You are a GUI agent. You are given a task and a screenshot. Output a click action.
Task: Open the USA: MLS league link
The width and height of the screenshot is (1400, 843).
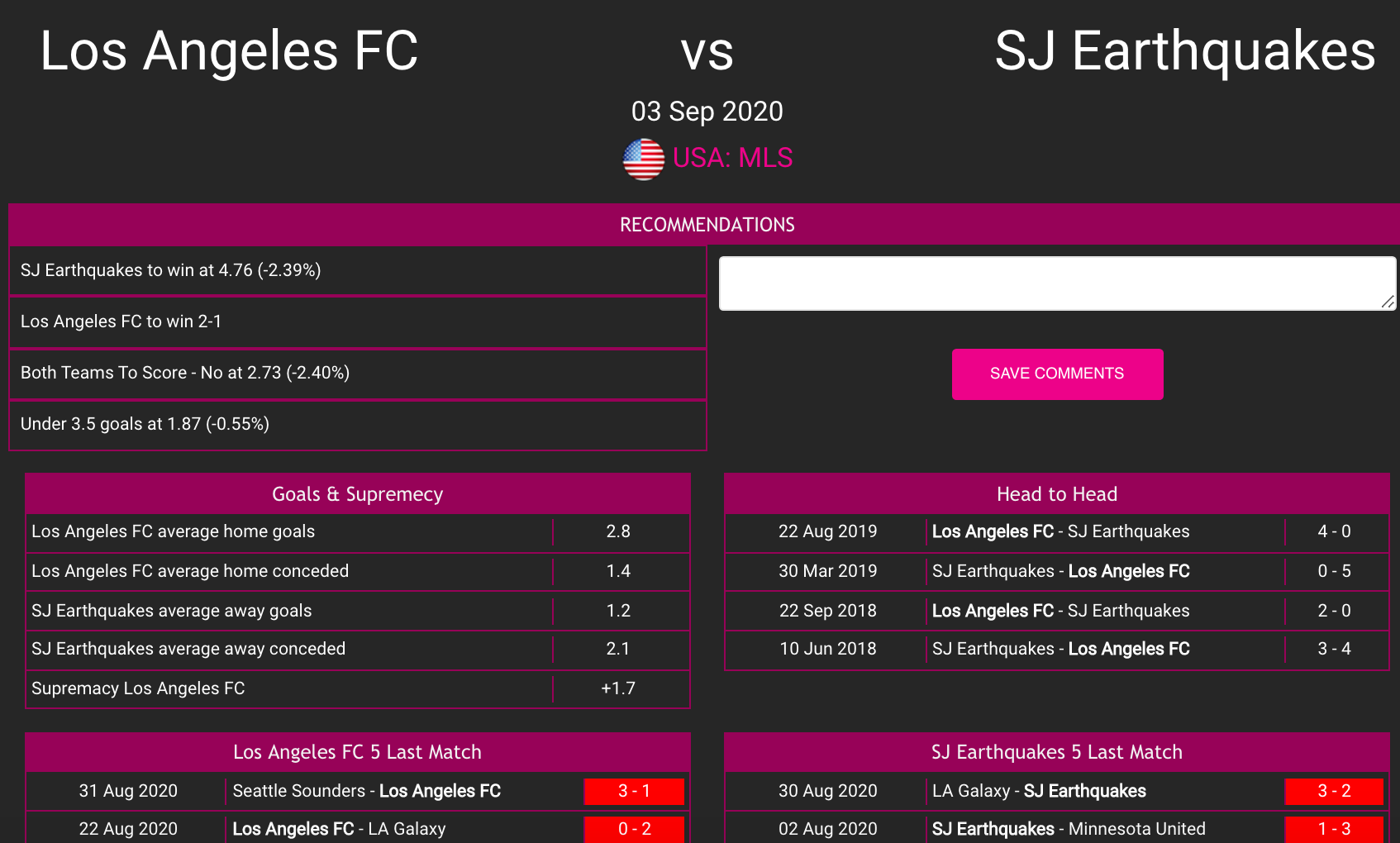tap(732, 158)
